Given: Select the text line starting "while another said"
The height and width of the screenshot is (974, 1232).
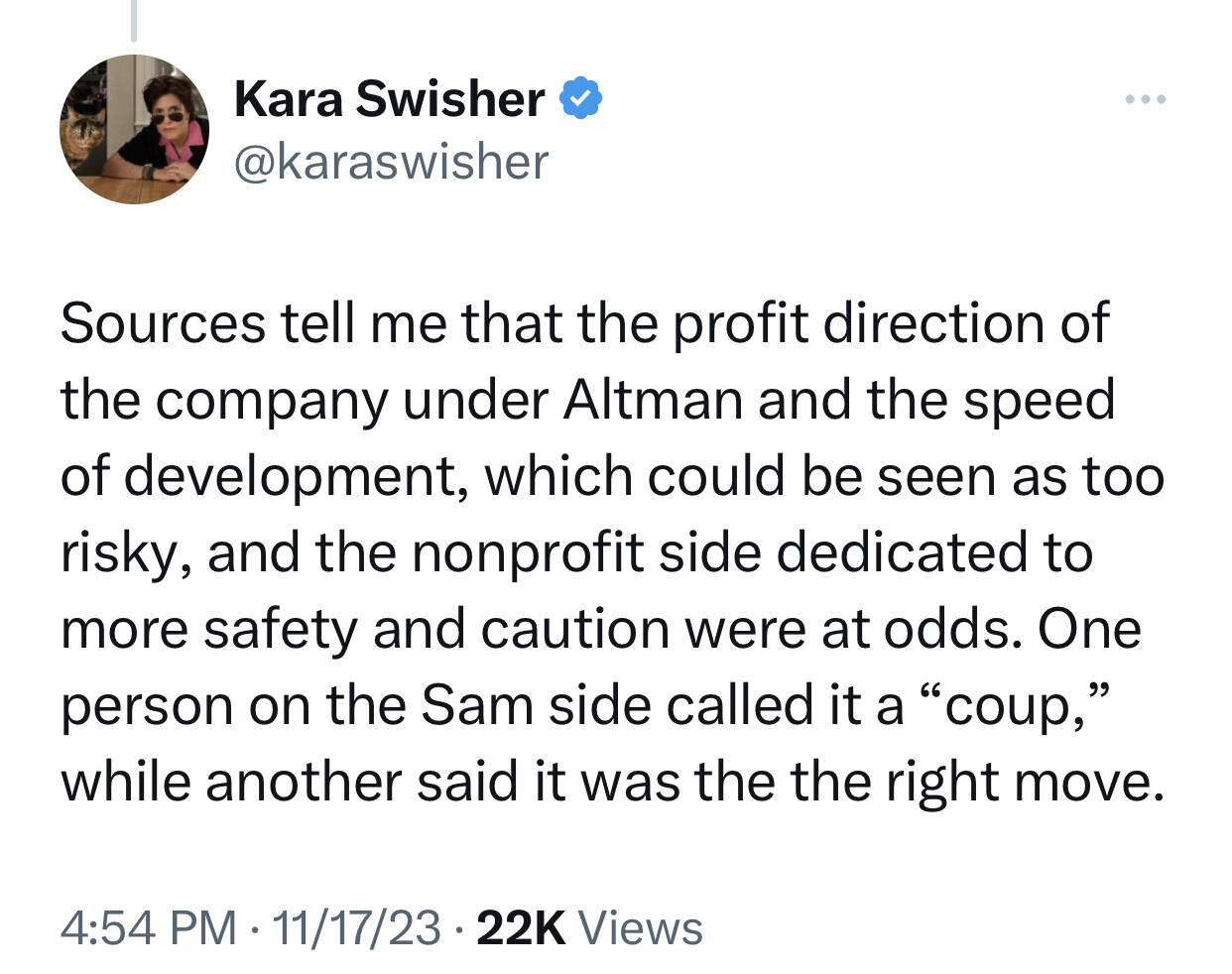Looking at the screenshot, I should pyautogui.click(x=612, y=782).
